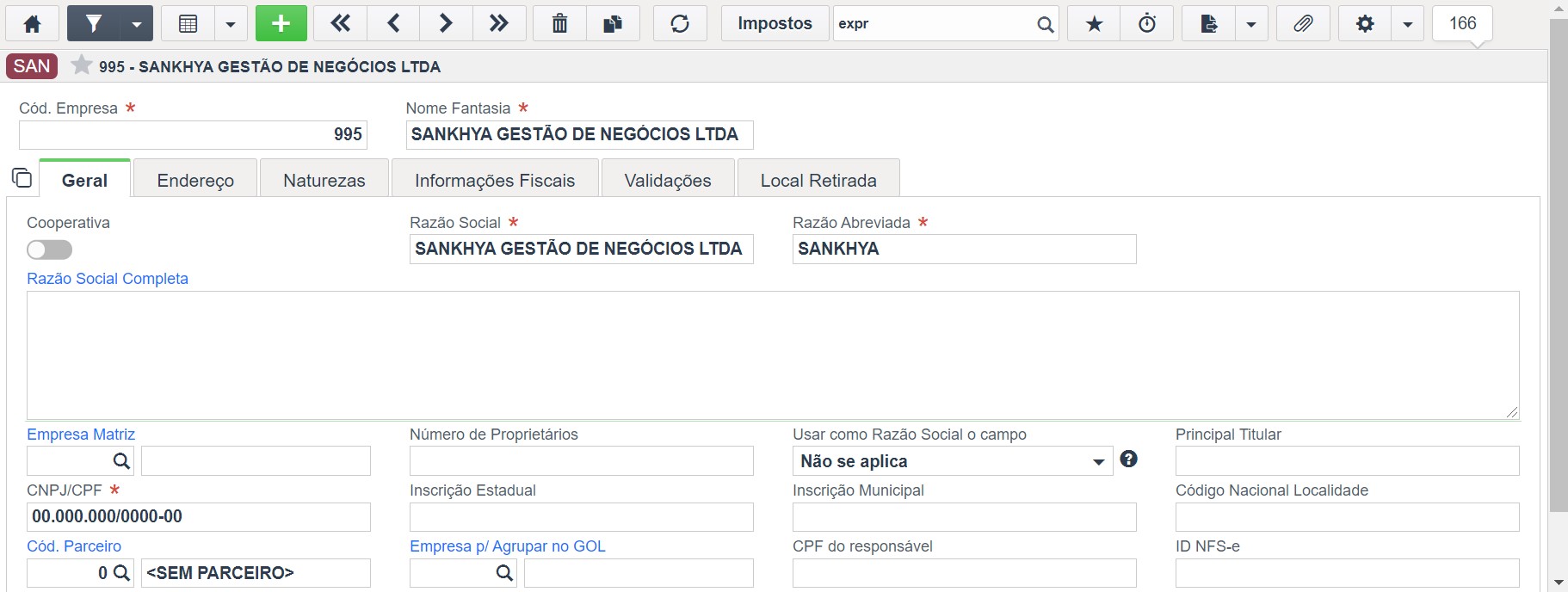Expand settings dropdown arrow
Image resolution: width=1568 pixels, height=592 pixels.
point(1408,24)
